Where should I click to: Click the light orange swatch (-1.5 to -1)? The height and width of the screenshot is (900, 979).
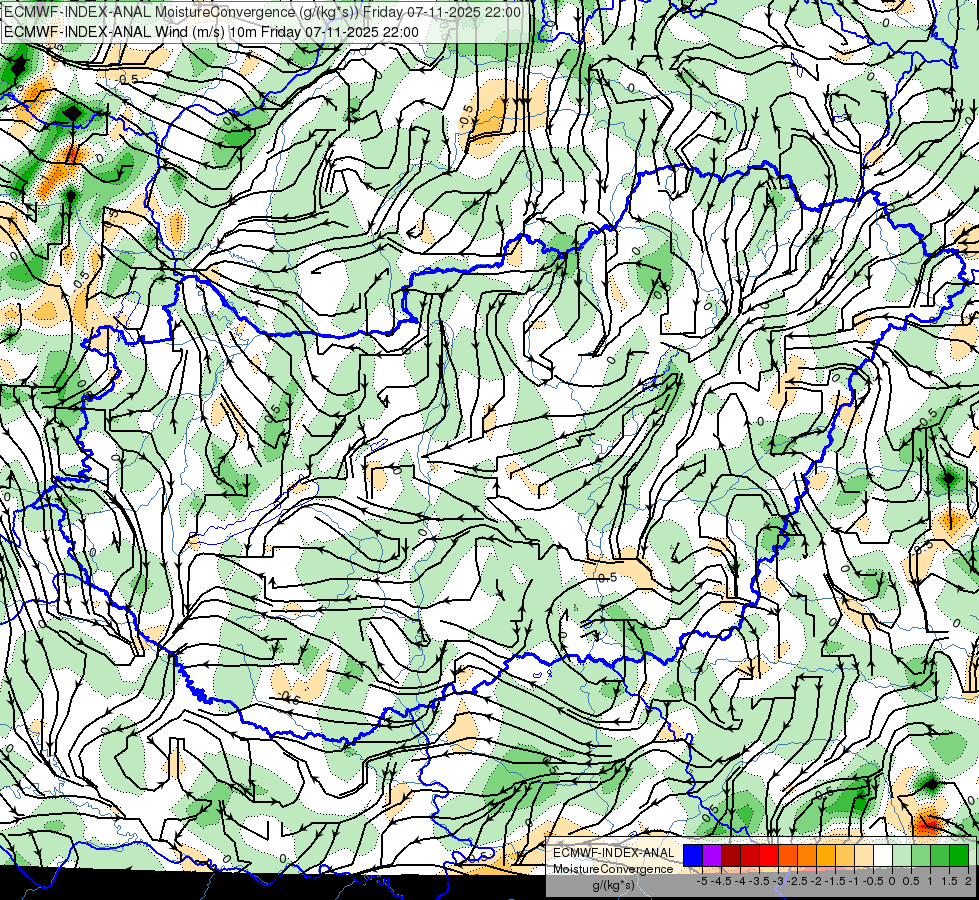click(x=845, y=856)
